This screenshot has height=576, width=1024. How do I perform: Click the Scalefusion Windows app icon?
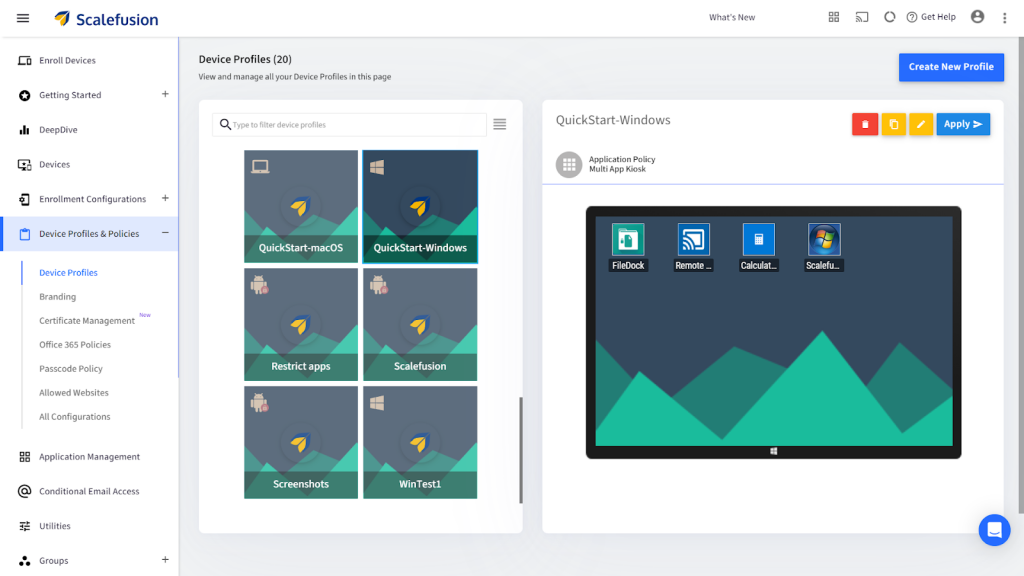coord(824,240)
